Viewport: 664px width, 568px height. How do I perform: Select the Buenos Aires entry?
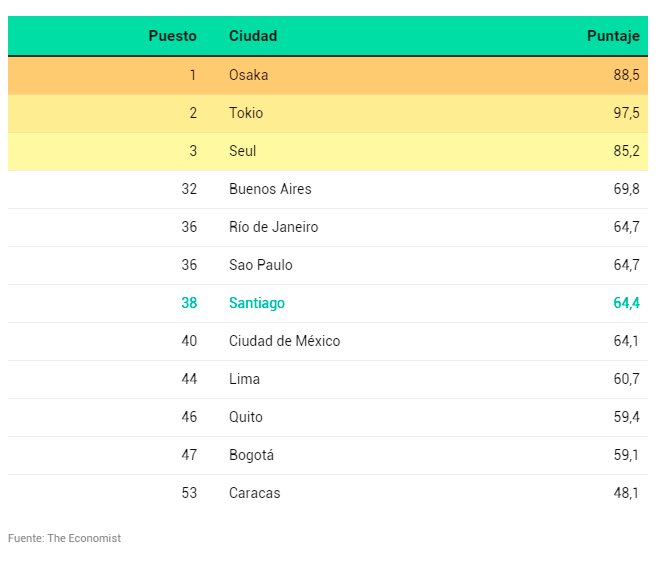pyautogui.click(x=270, y=189)
